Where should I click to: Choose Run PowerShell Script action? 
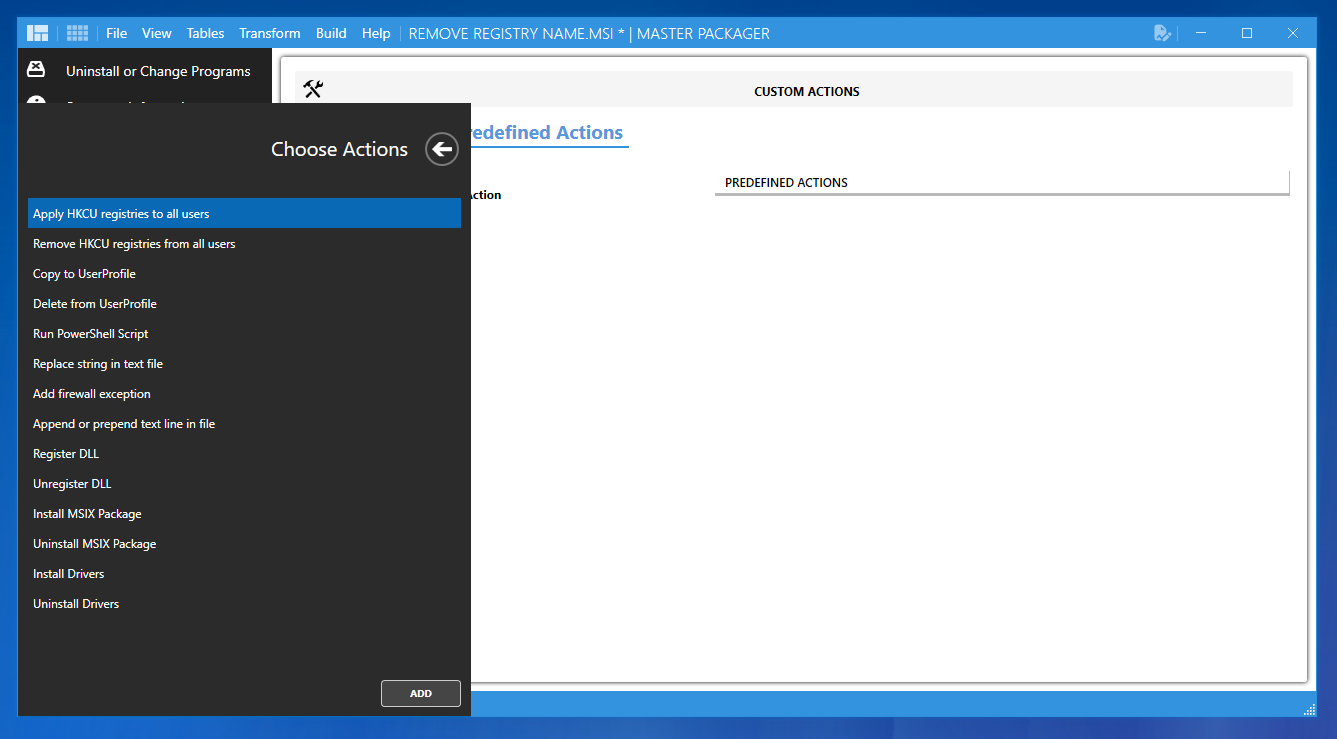coord(244,333)
